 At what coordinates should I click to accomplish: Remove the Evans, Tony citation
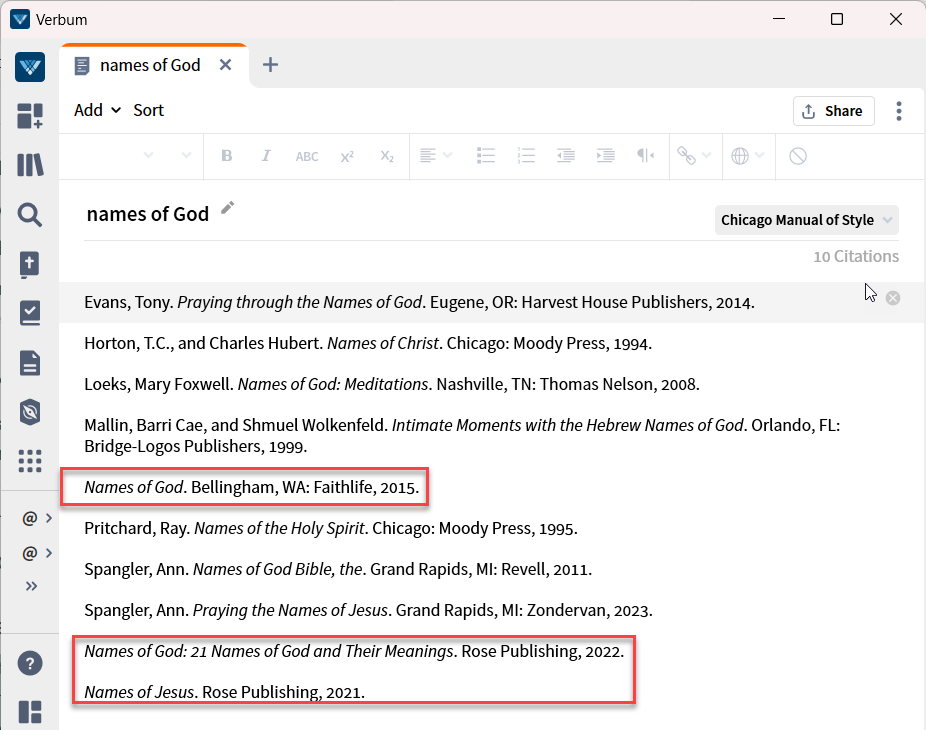[893, 298]
